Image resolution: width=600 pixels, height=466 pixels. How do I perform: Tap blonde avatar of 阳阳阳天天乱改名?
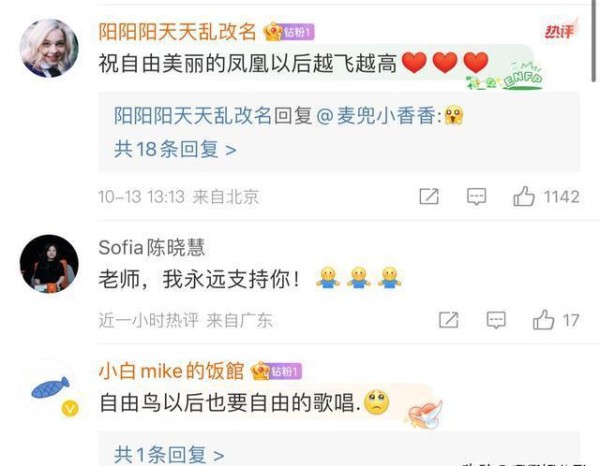tap(49, 48)
